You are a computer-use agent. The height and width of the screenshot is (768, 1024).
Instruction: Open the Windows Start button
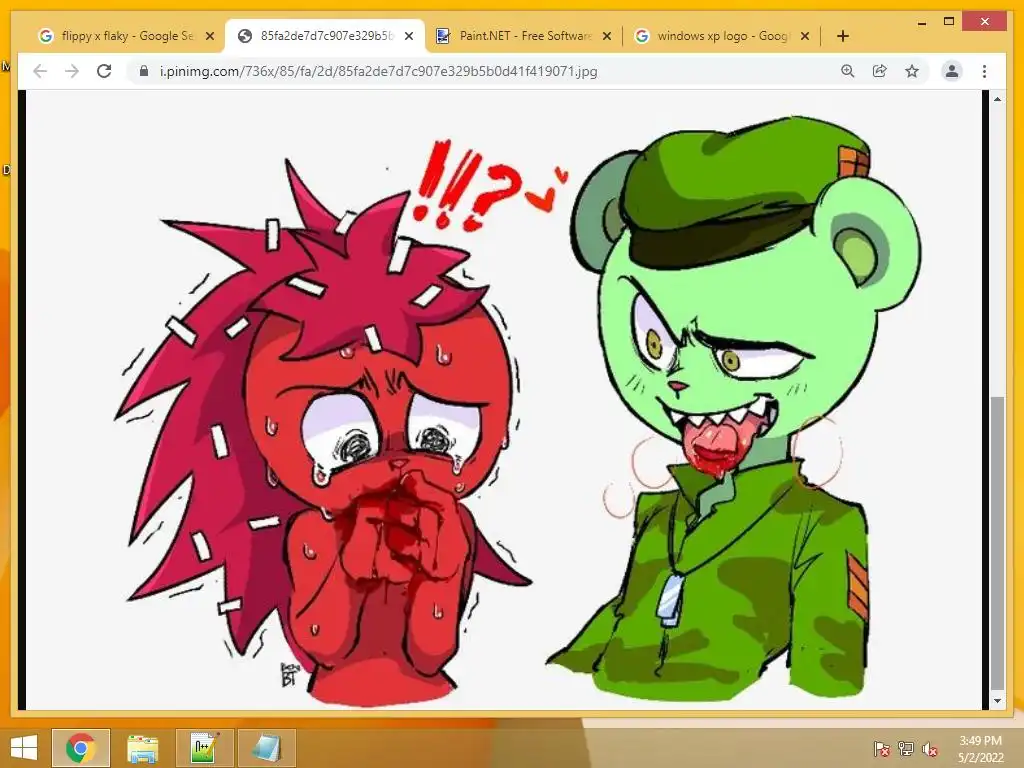[24, 748]
